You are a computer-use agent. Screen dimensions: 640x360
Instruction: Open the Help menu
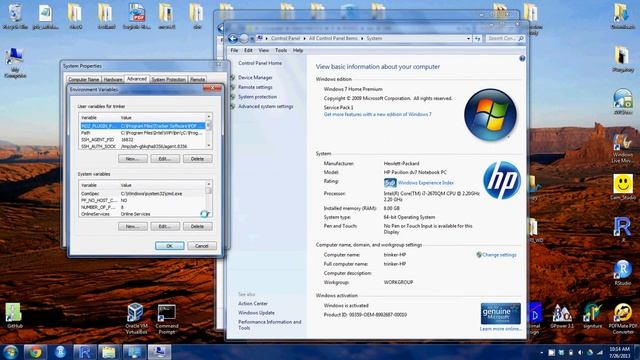(298, 50)
